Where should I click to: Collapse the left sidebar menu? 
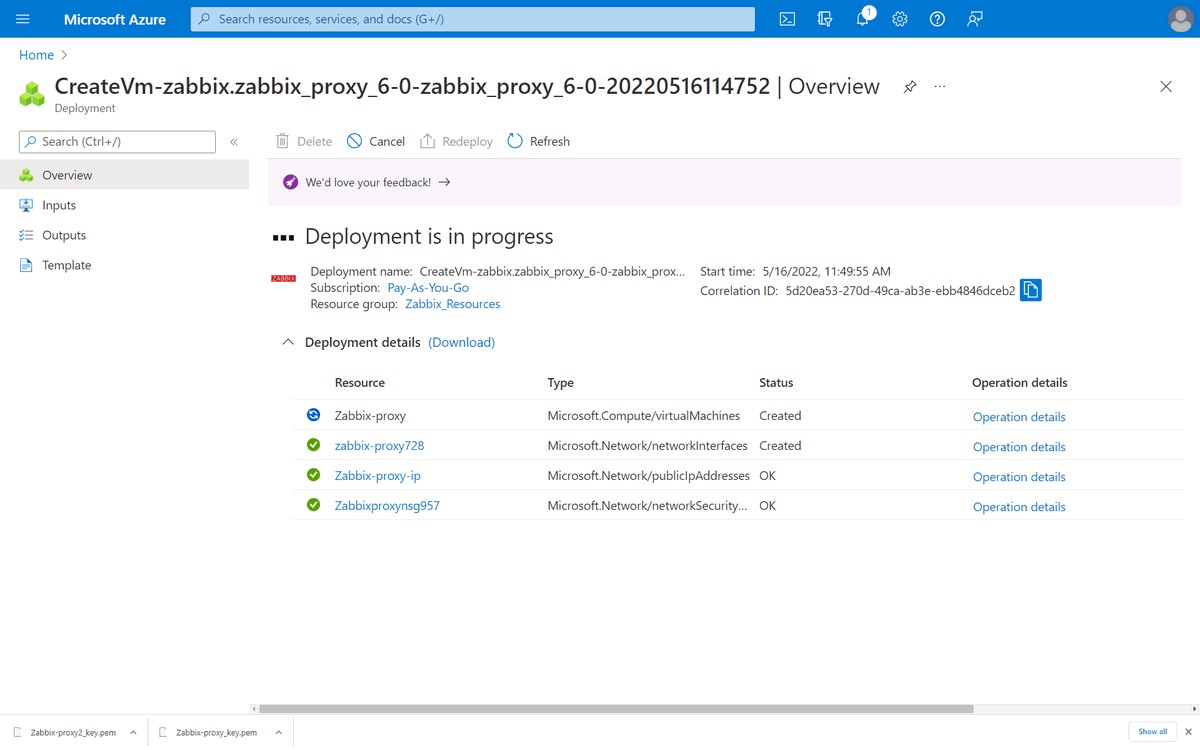point(234,142)
